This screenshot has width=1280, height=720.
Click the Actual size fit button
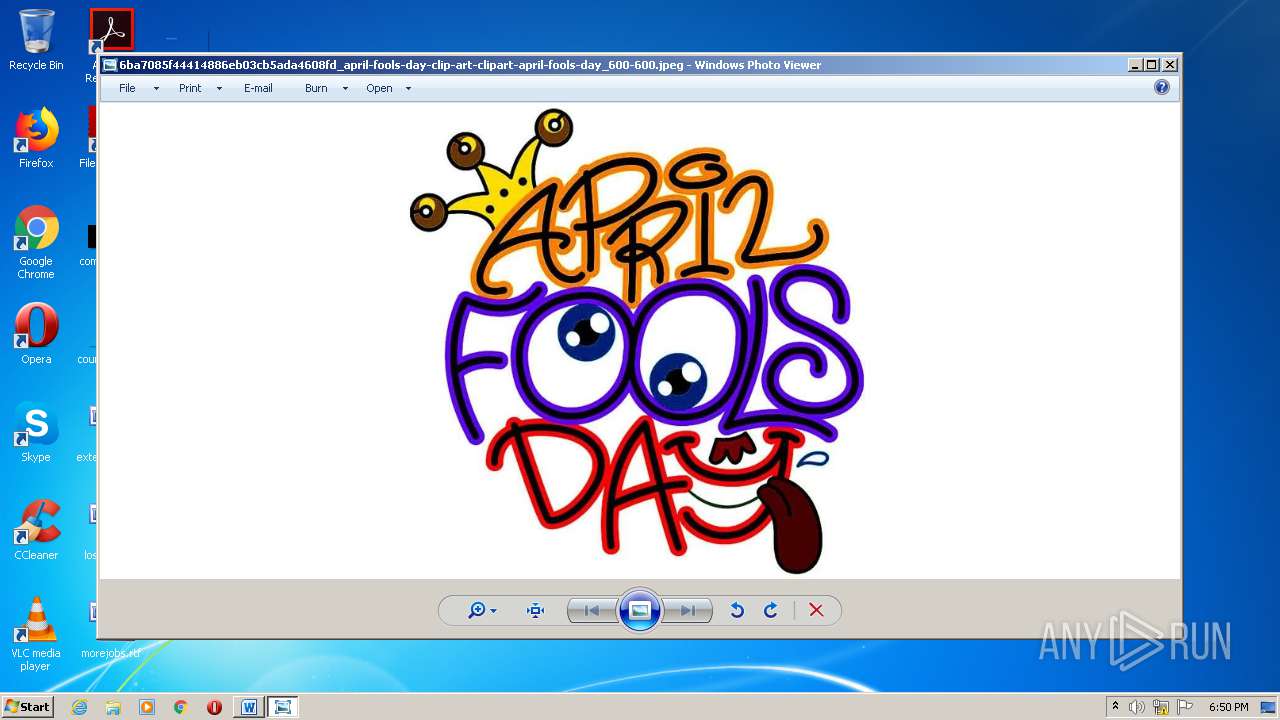tap(535, 610)
